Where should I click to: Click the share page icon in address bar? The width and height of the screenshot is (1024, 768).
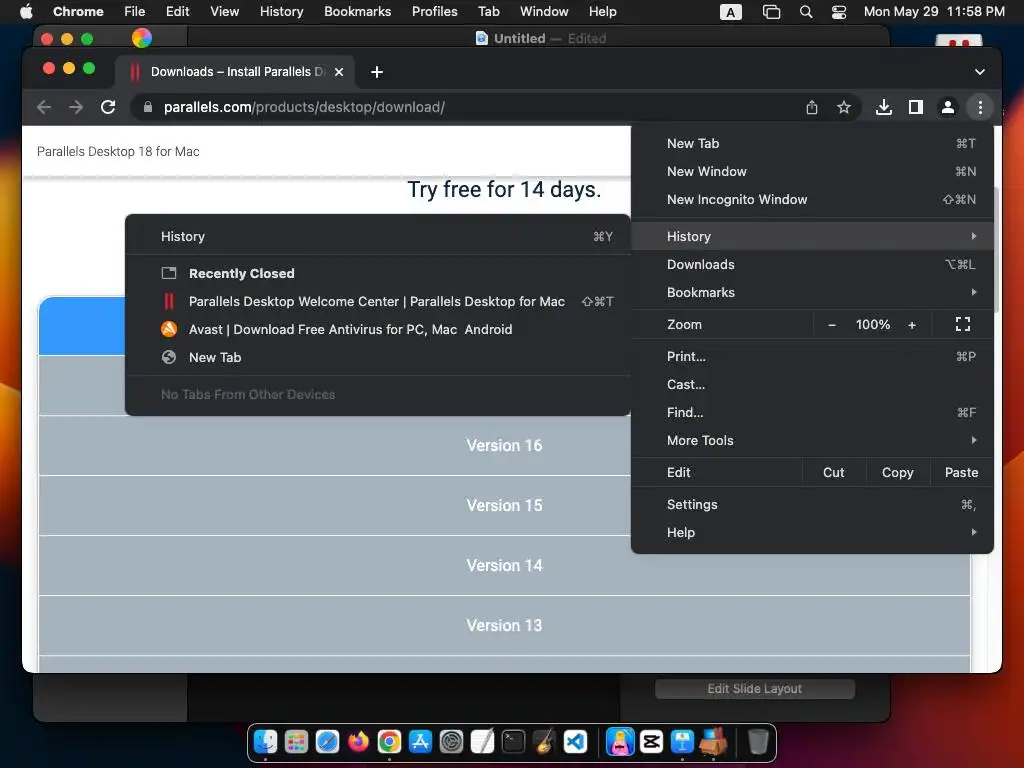click(812, 107)
